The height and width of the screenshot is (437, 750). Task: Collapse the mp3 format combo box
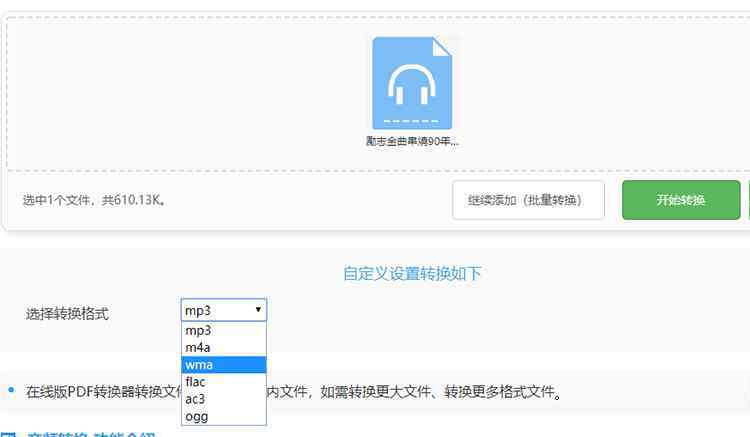(223, 311)
